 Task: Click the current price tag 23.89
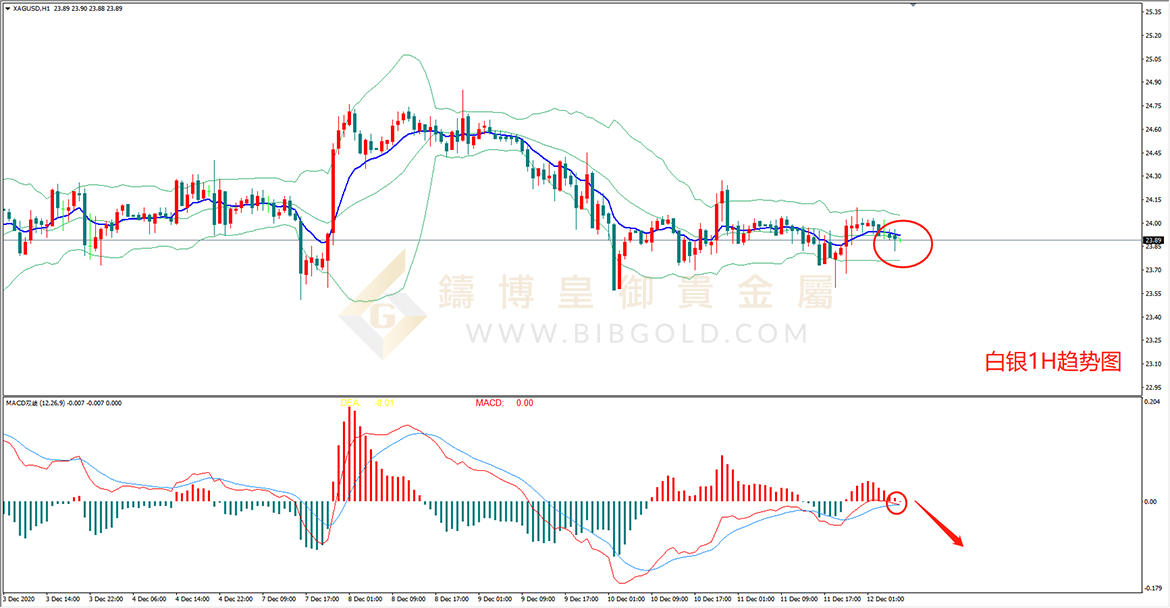(x=1153, y=240)
